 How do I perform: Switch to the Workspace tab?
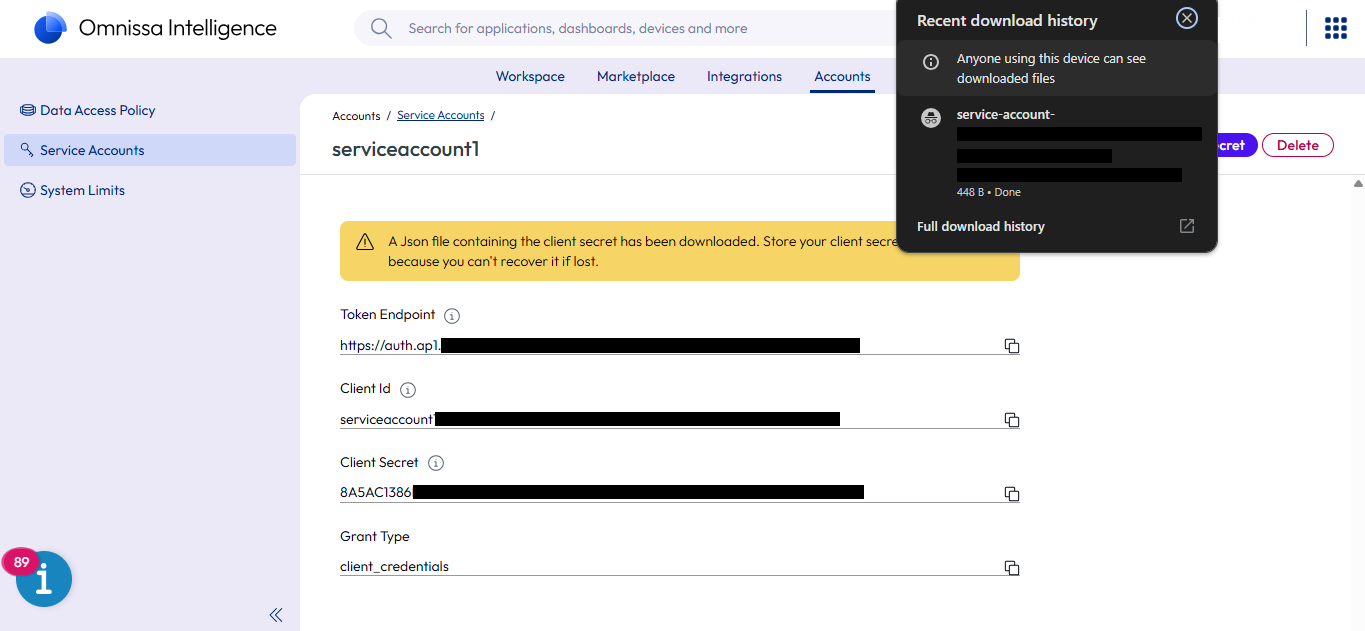[x=530, y=77]
